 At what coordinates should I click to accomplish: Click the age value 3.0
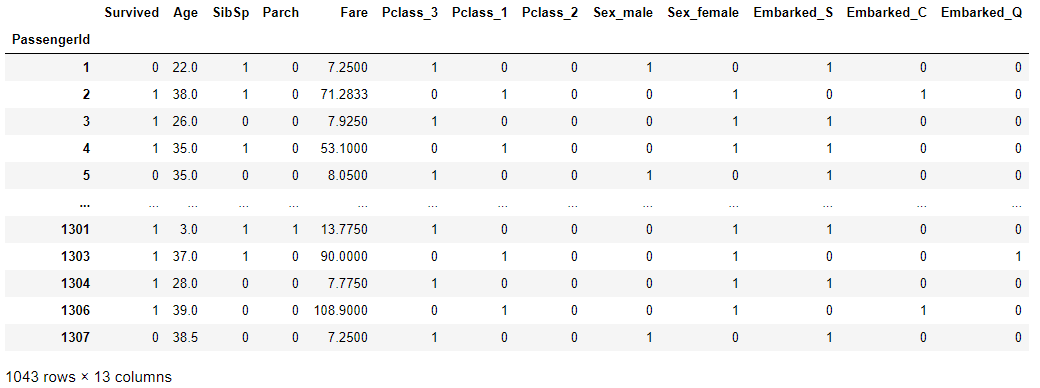[x=190, y=229]
